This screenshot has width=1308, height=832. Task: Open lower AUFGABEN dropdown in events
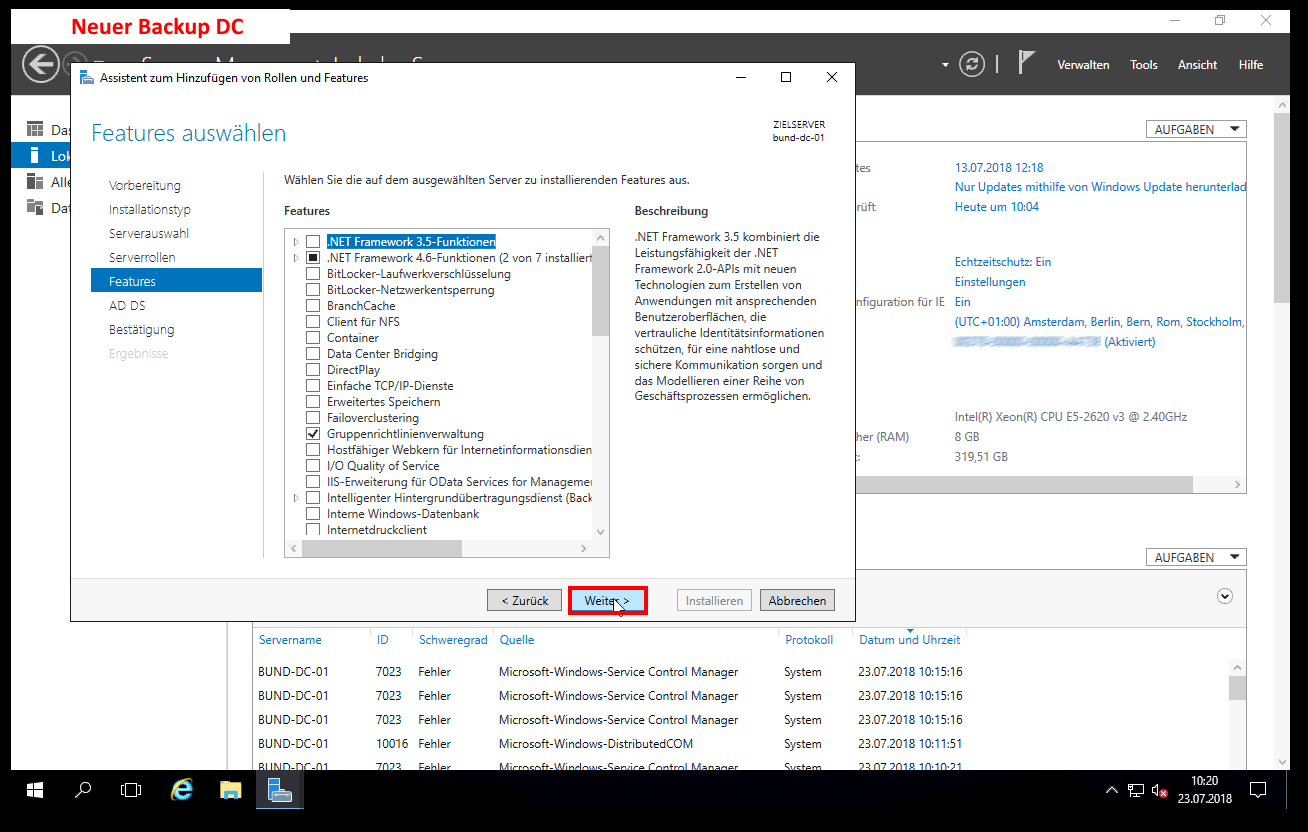click(1196, 557)
